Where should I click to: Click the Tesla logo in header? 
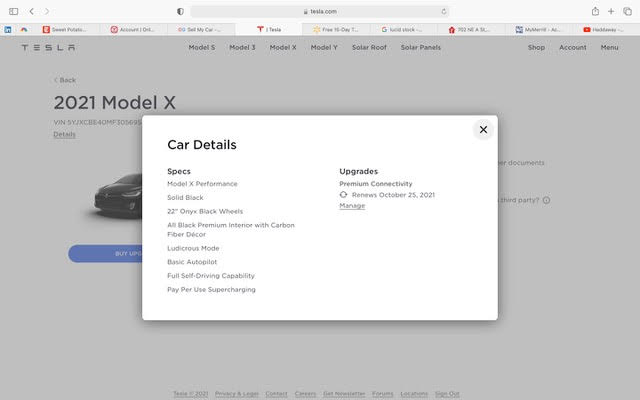pyautogui.click(x=48, y=47)
